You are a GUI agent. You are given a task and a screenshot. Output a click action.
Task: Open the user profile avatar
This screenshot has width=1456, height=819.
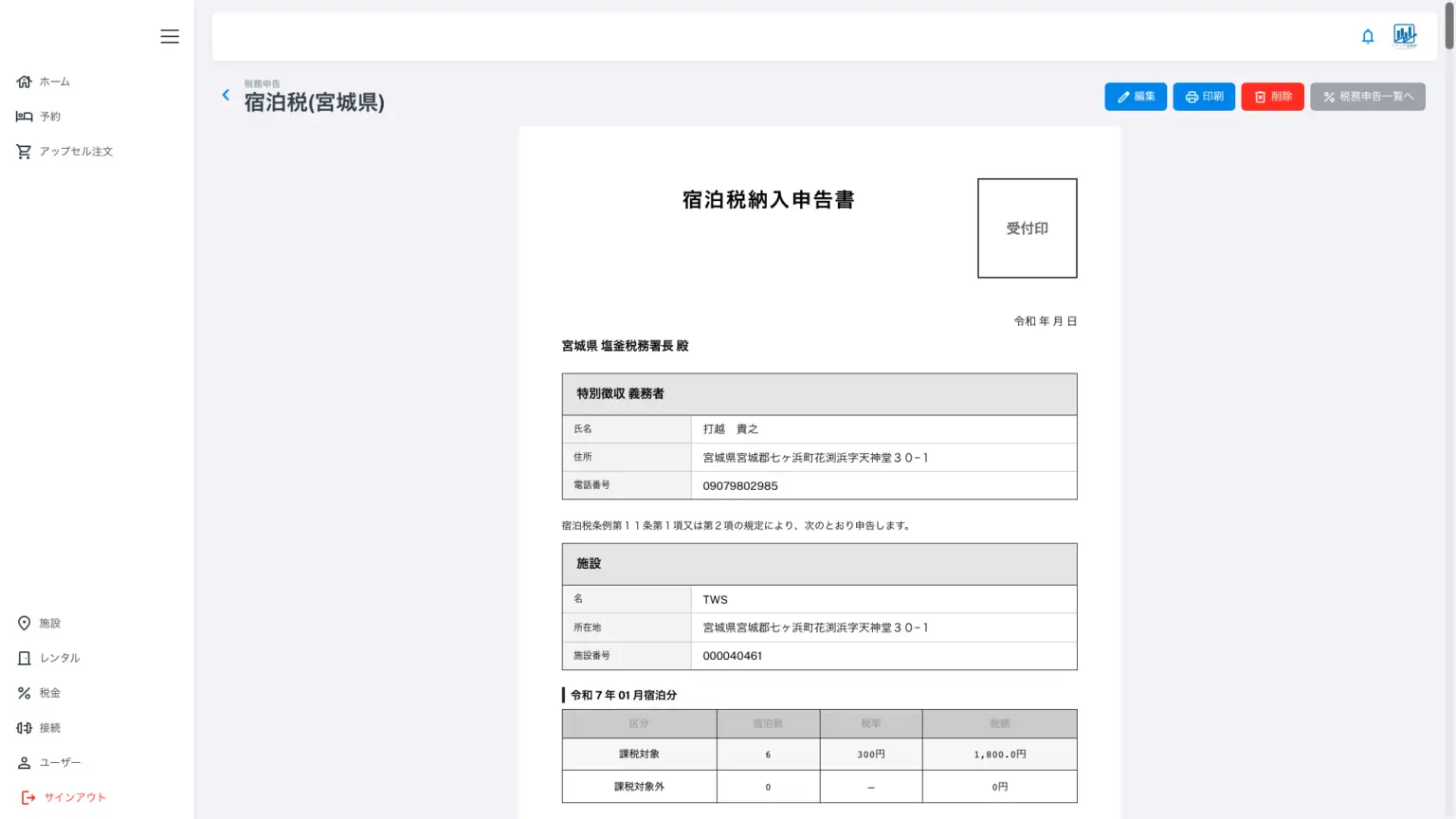(x=1404, y=36)
